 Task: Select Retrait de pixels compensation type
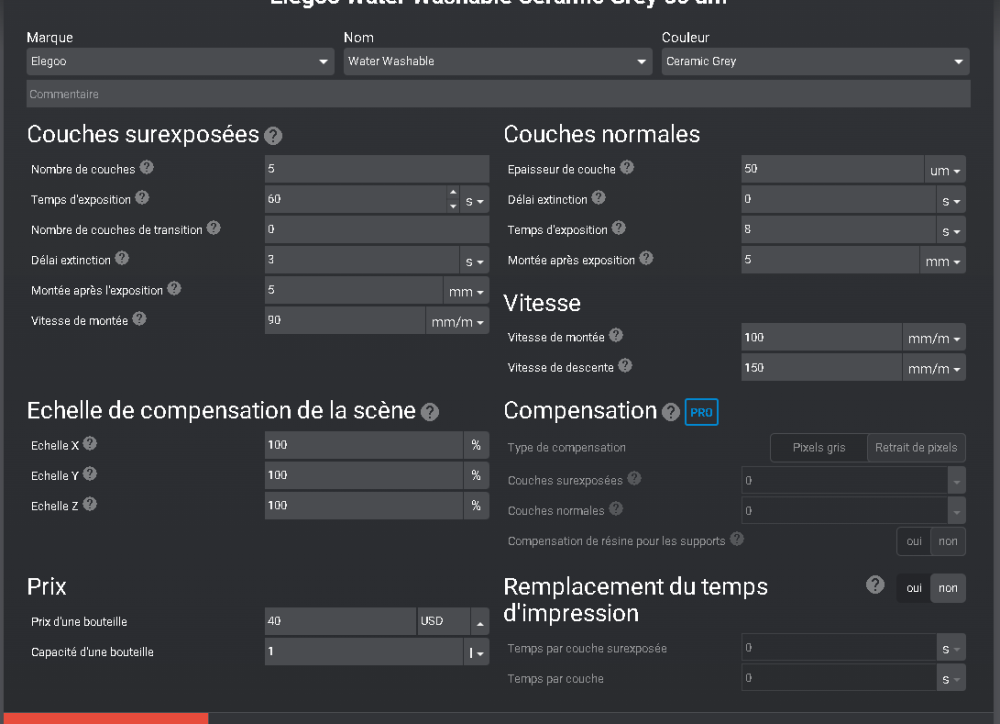click(915, 448)
